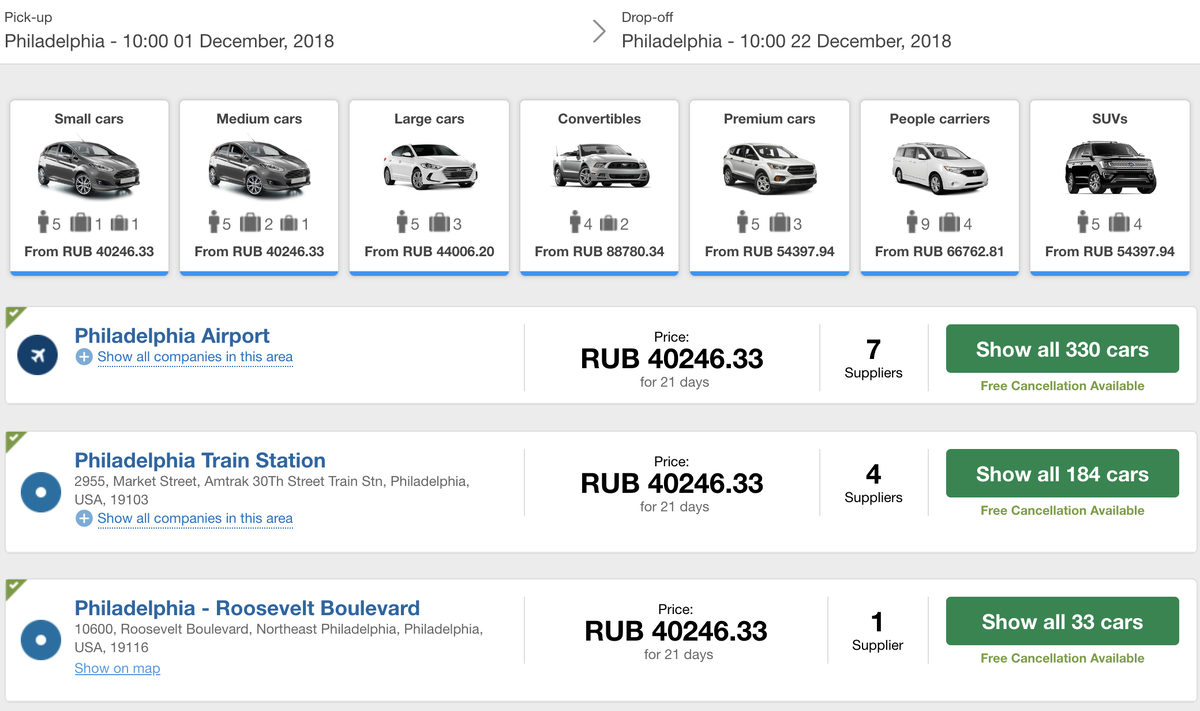
Task: Click the Roosevelt Boulevard location pin icon
Action: [41, 640]
